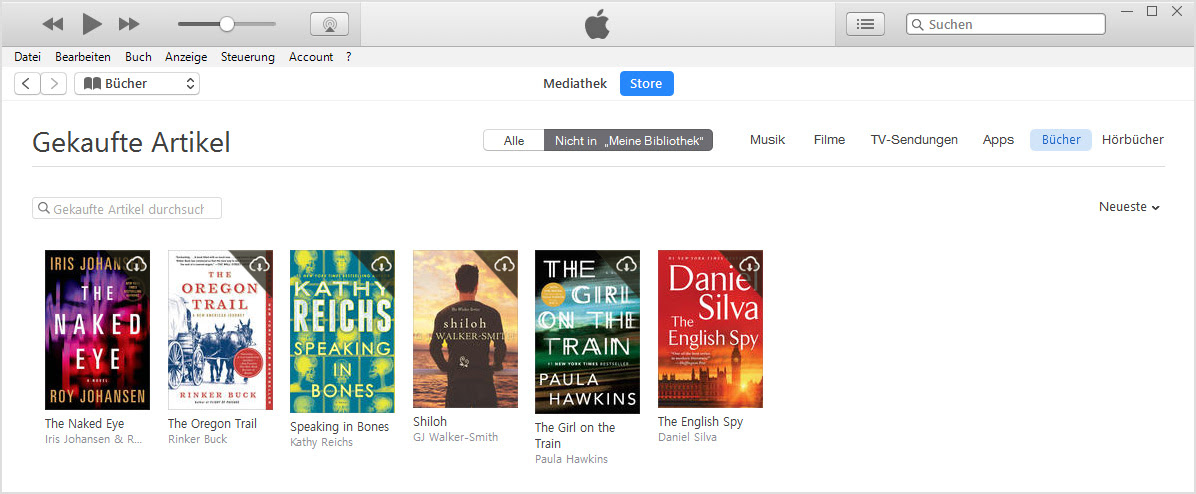
Task: Focus the Suchen search field
Action: coord(1006,24)
